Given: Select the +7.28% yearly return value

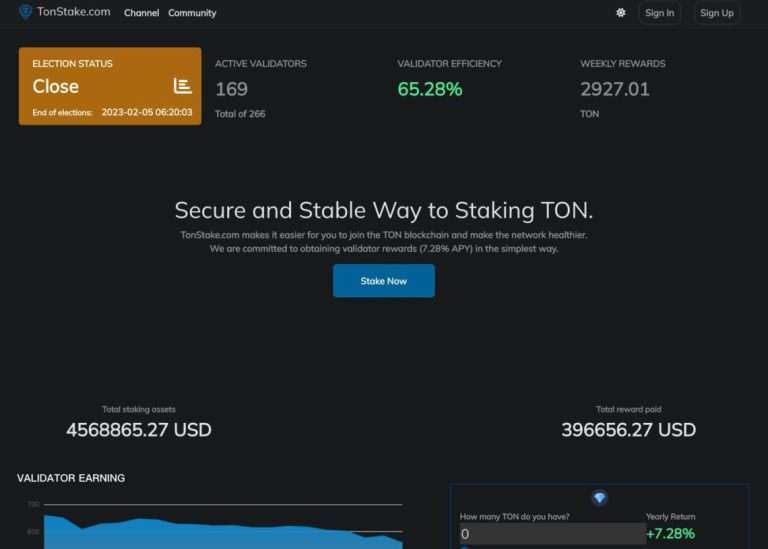Looking at the screenshot, I should click(670, 533).
